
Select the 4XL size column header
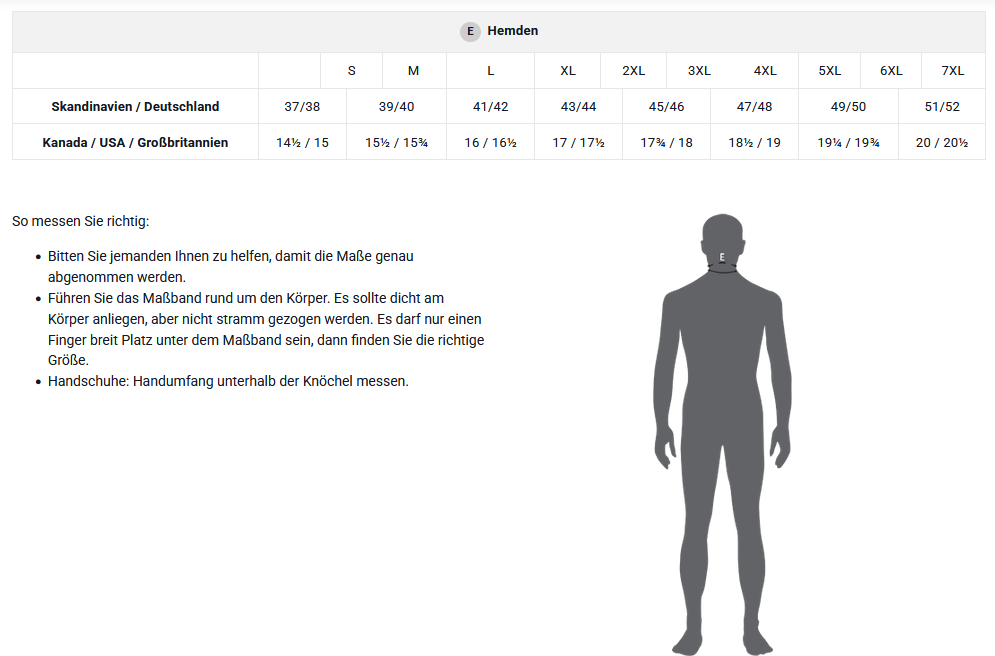765,71
